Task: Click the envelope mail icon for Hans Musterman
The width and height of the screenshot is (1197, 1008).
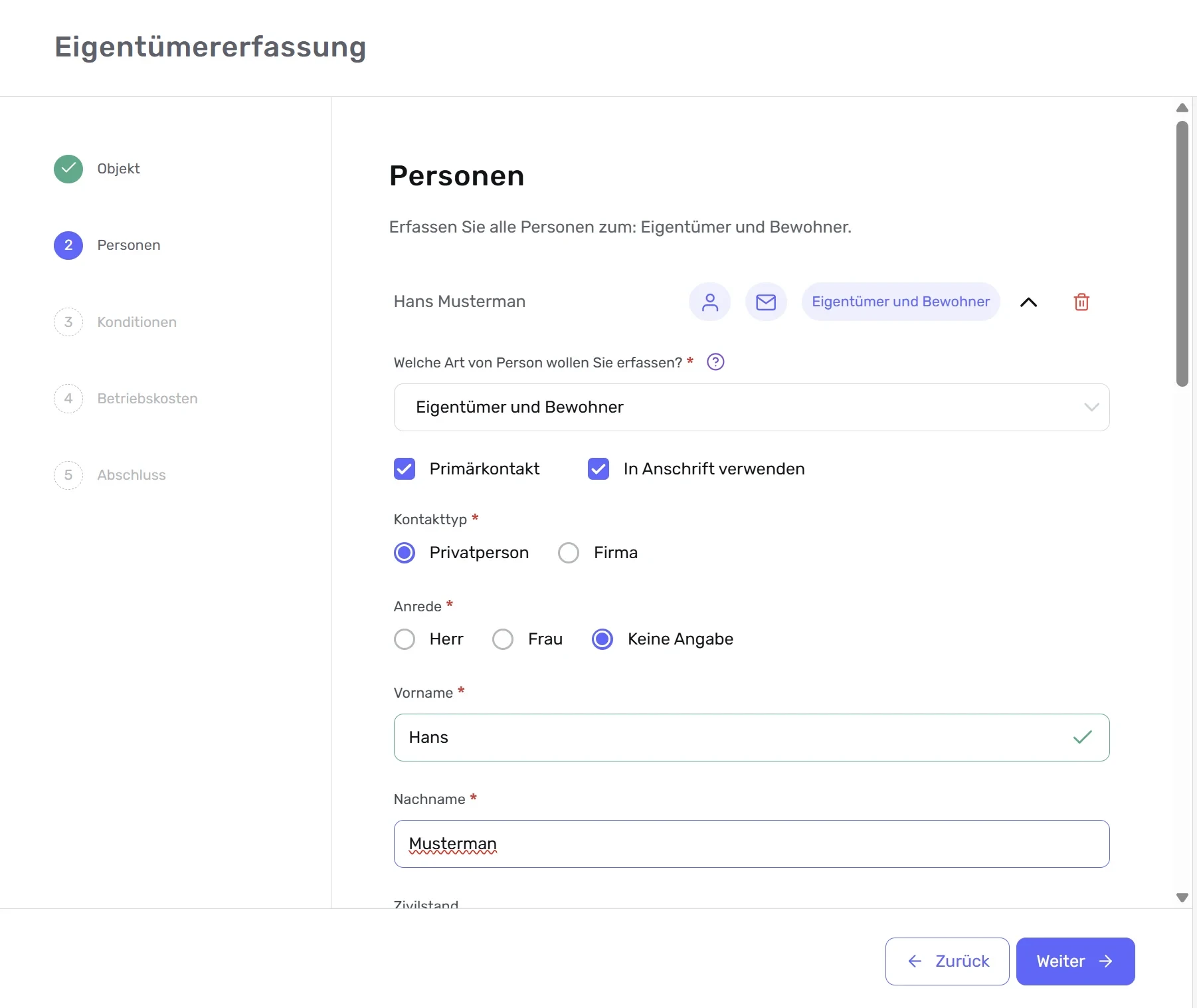Action: click(x=766, y=302)
